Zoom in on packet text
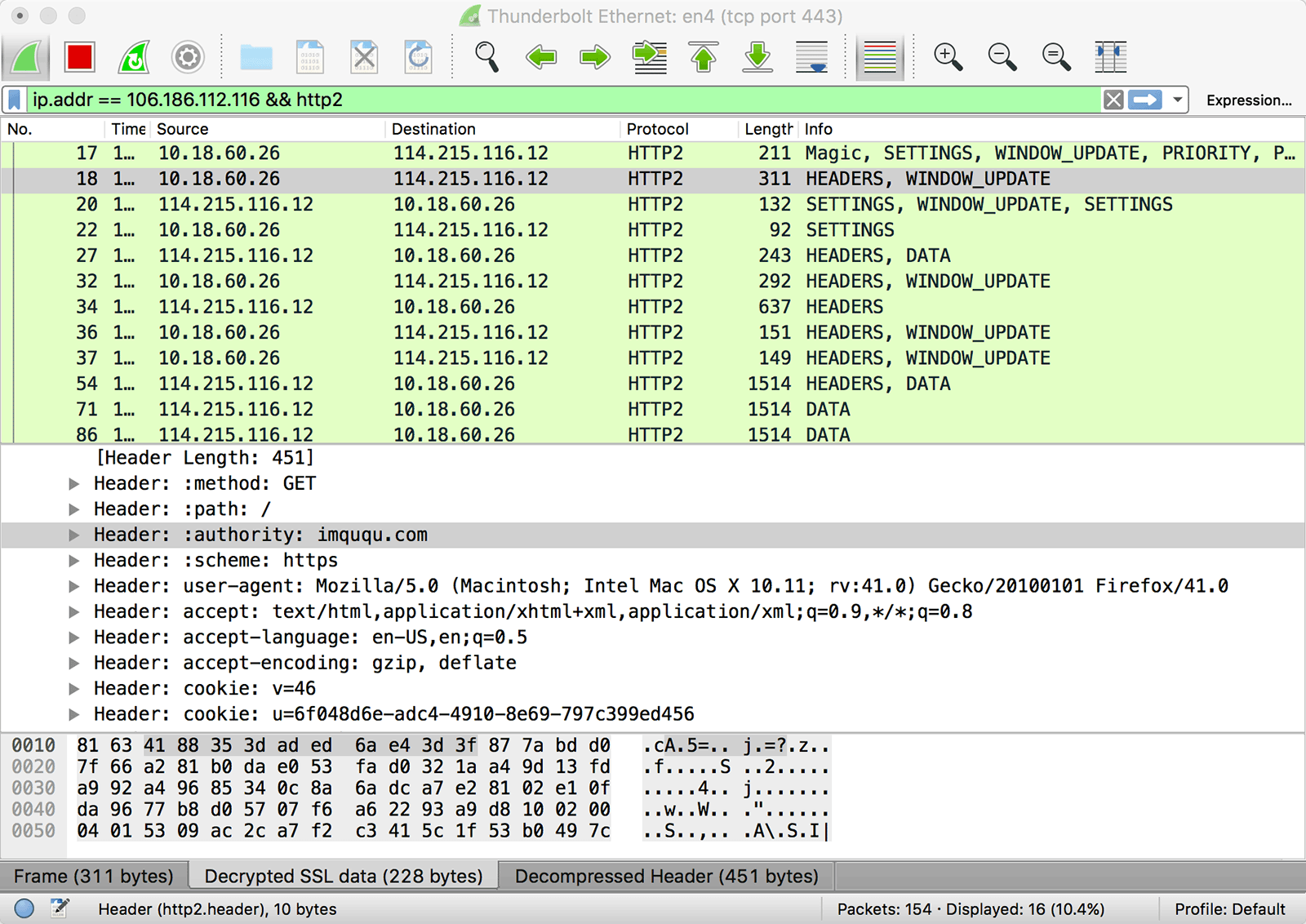The width and height of the screenshot is (1306, 924). pyautogui.click(x=948, y=58)
